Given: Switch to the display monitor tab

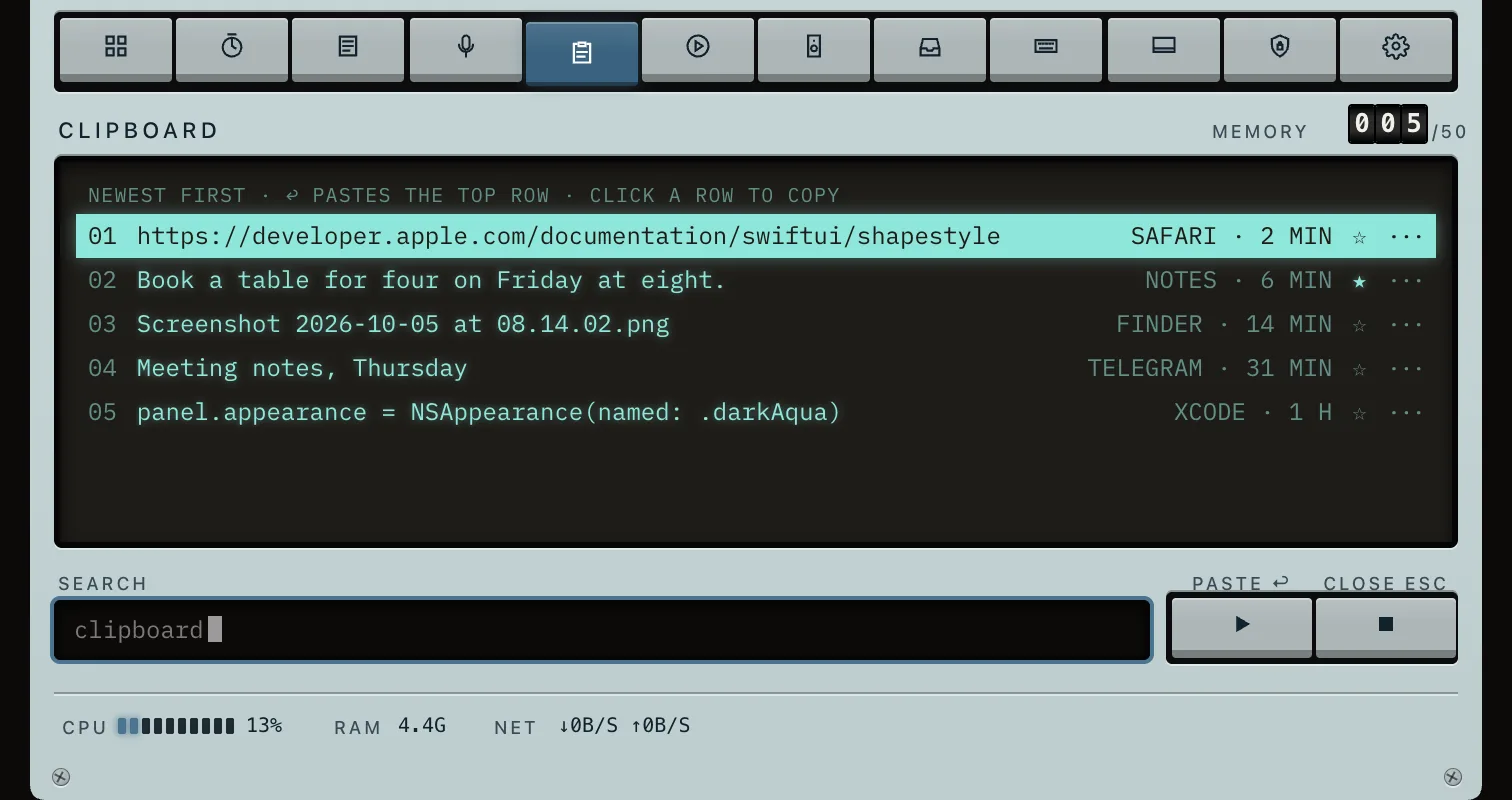Looking at the screenshot, I should point(1164,48).
